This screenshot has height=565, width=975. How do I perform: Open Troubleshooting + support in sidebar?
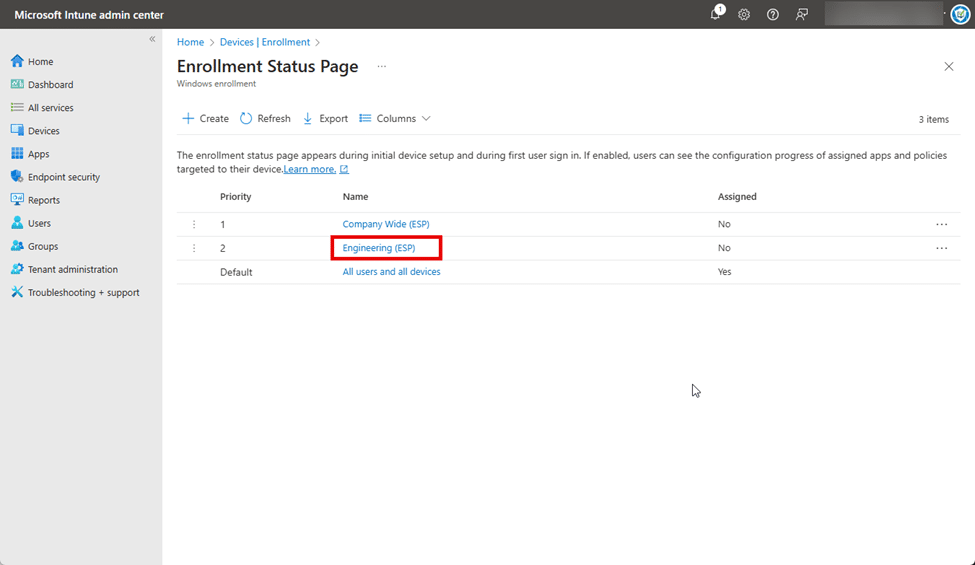(83, 293)
